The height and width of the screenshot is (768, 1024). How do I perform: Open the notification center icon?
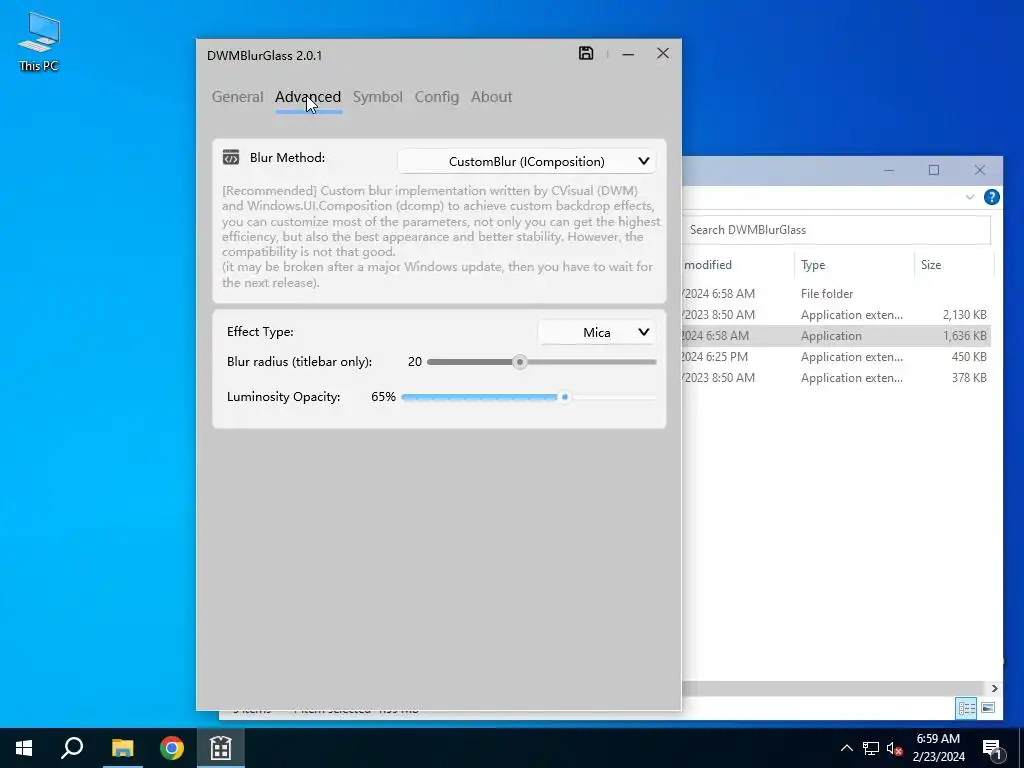(992, 749)
